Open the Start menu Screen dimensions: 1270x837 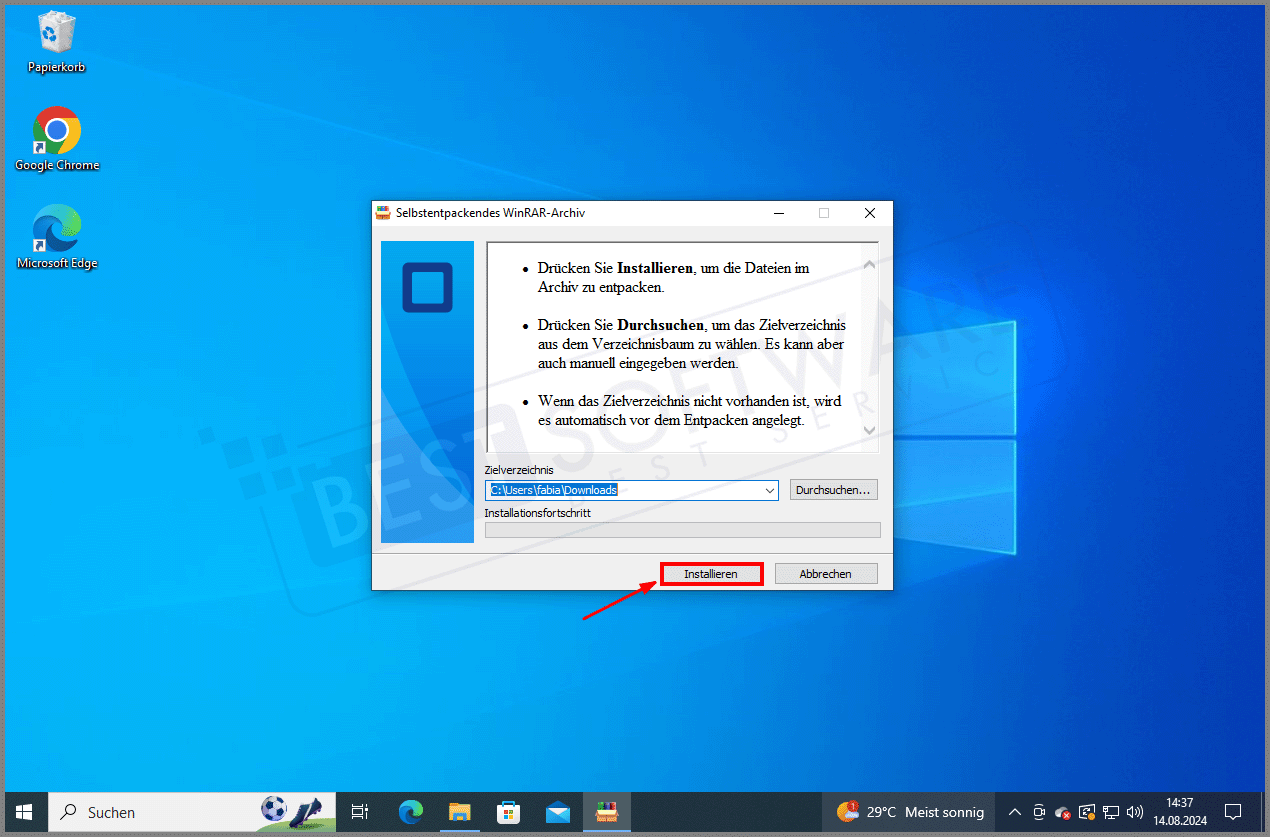coord(23,812)
